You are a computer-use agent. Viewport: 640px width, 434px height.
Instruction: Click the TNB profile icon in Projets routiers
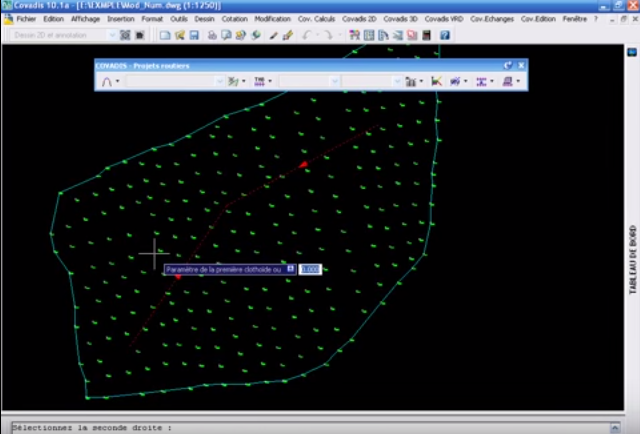pos(260,82)
